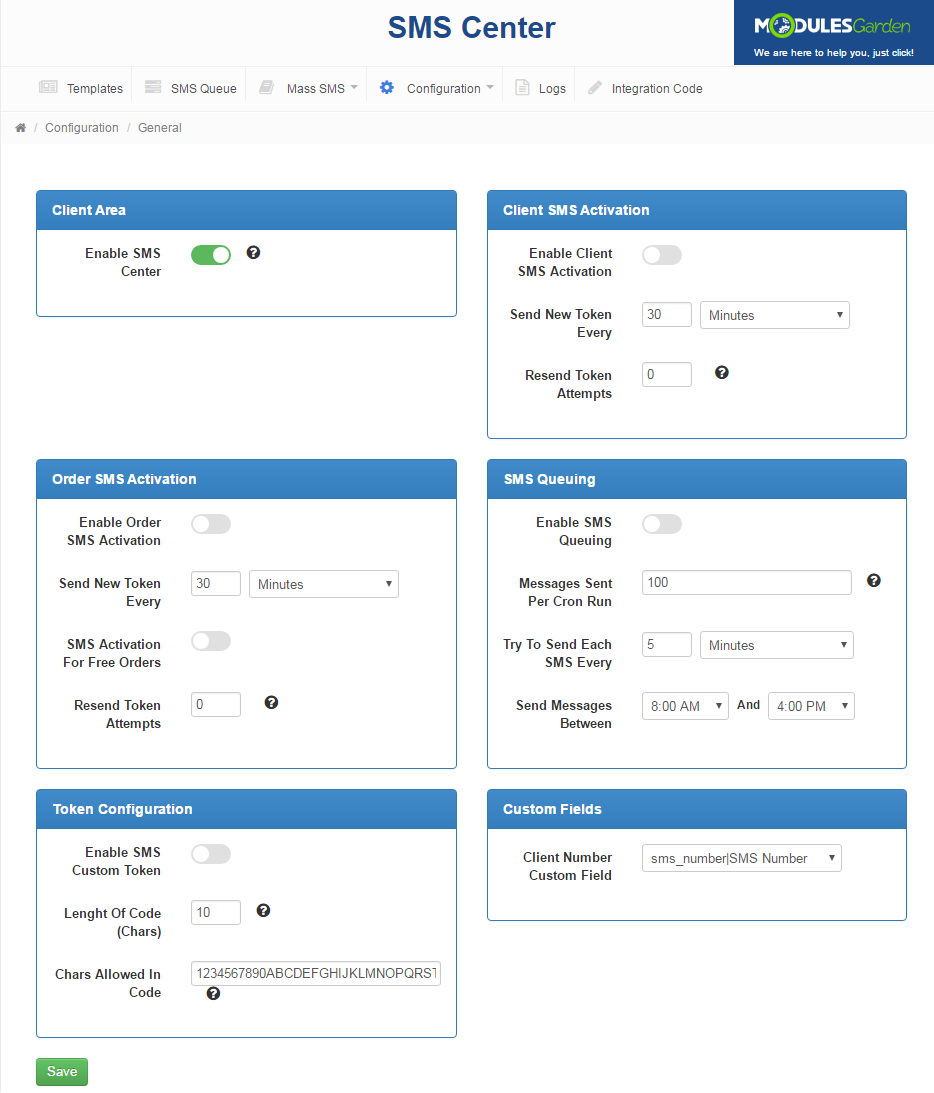Click the Configuration gear icon

tap(387, 87)
